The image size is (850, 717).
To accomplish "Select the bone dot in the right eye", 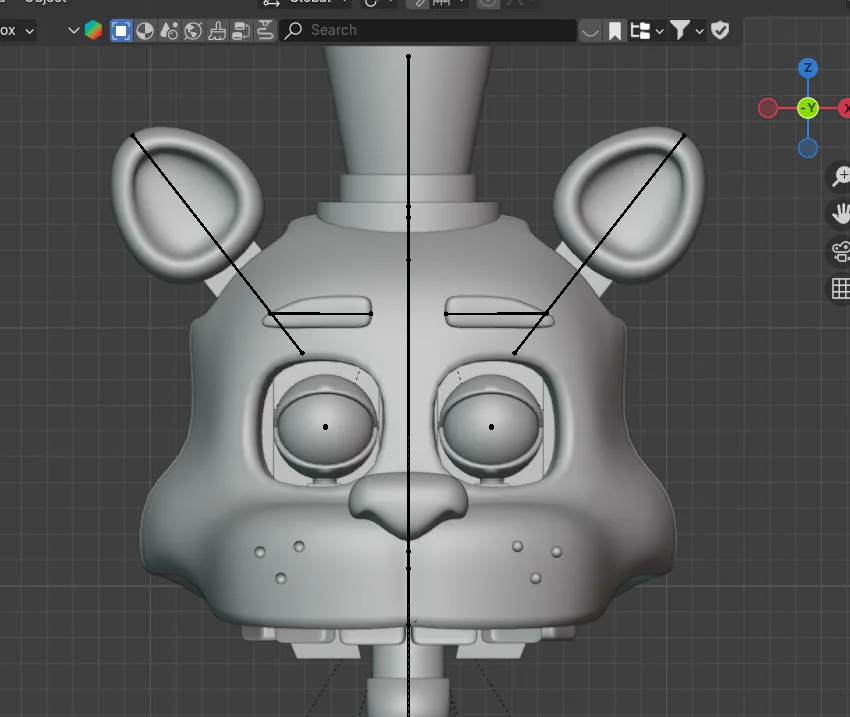I will pos(492,427).
